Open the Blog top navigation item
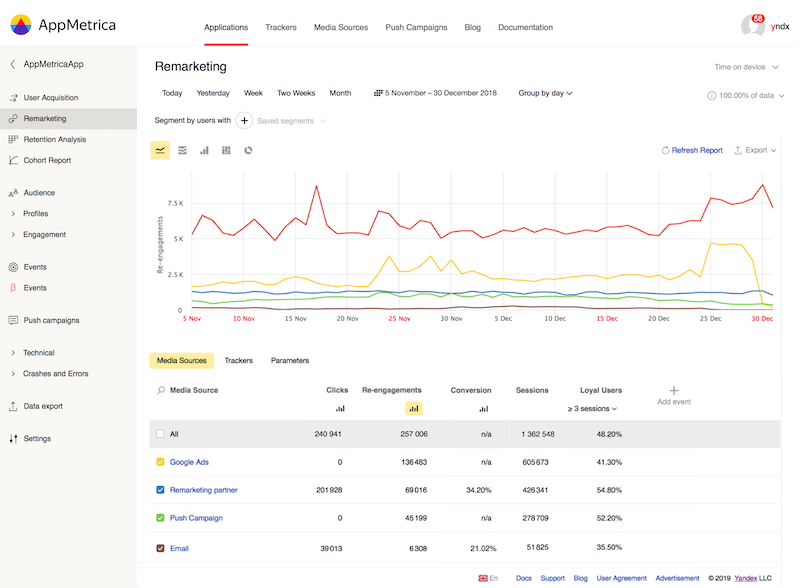Viewport: 800px width, 588px height. (x=472, y=27)
